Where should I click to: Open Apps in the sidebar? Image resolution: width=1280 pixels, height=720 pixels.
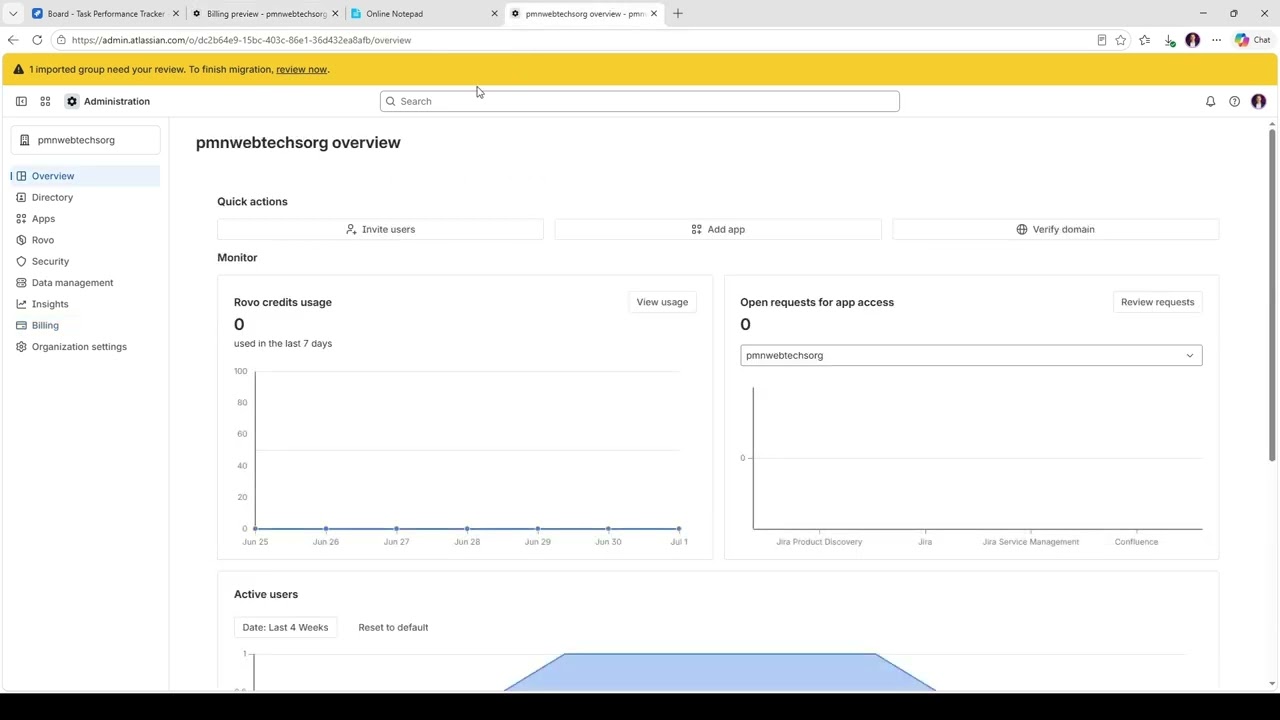coord(85,219)
